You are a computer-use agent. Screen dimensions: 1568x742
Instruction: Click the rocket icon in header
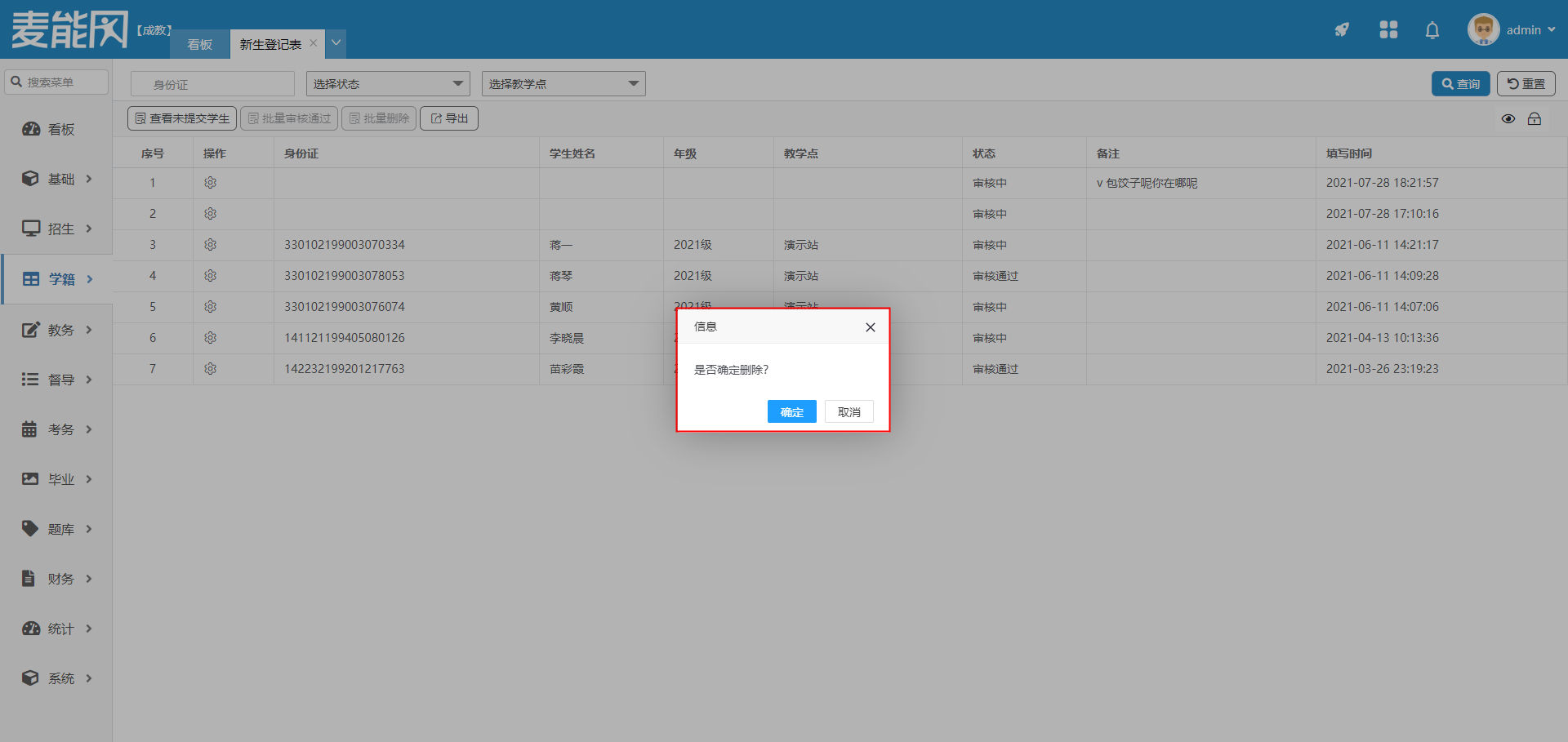1342,30
